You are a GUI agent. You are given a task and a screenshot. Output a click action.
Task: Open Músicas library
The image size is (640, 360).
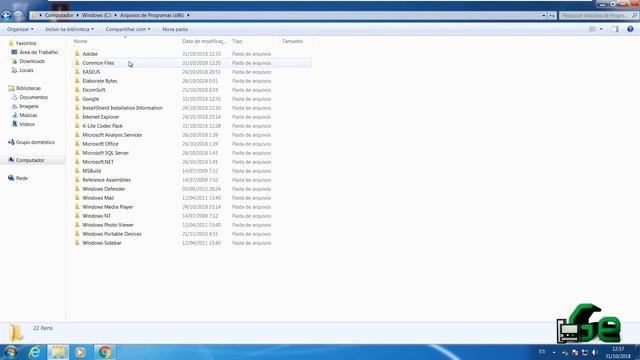[x=28, y=115]
